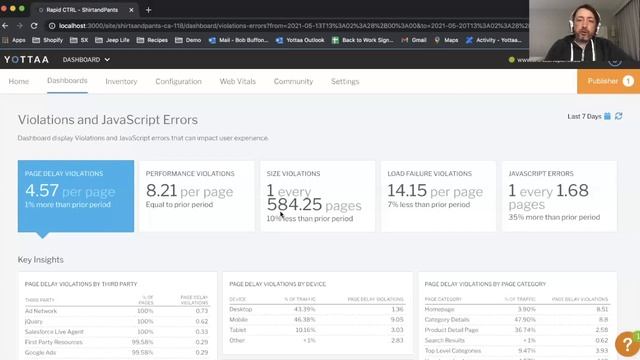Go back with the browser back arrow
The width and height of the screenshot is (640, 360).
tap(5, 26)
